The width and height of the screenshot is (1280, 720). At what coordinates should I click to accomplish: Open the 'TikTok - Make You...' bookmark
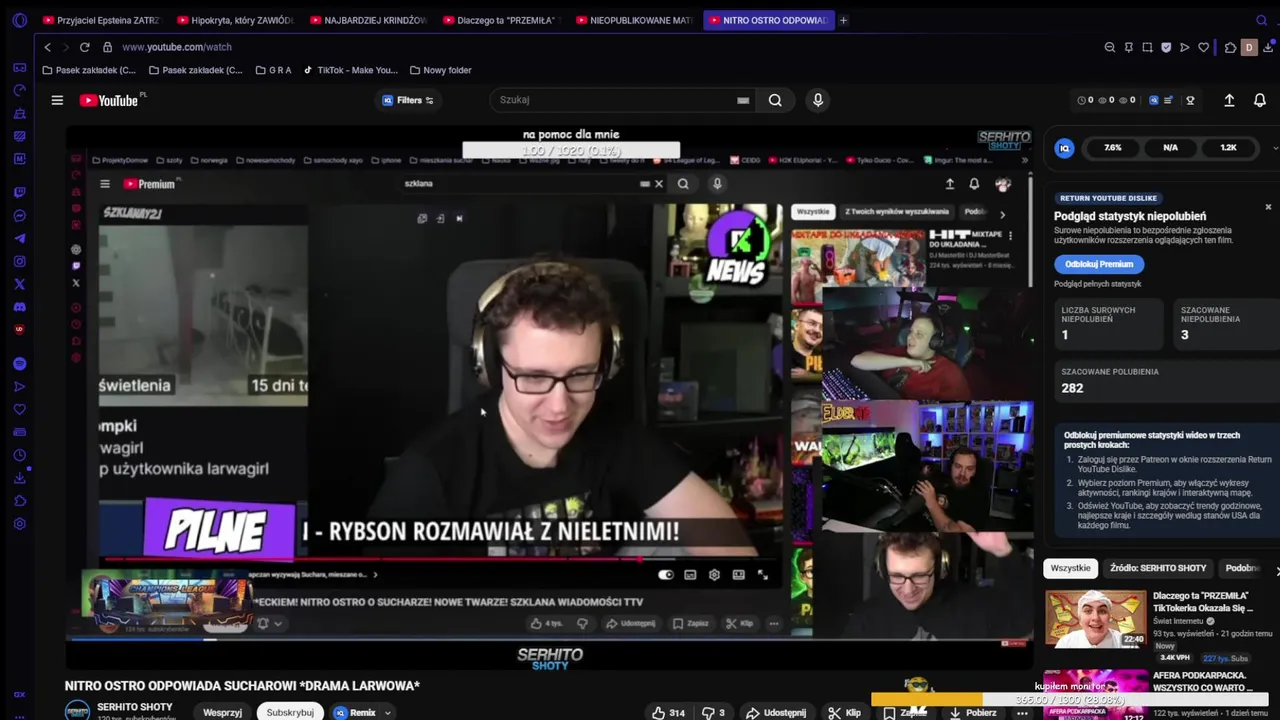click(350, 70)
